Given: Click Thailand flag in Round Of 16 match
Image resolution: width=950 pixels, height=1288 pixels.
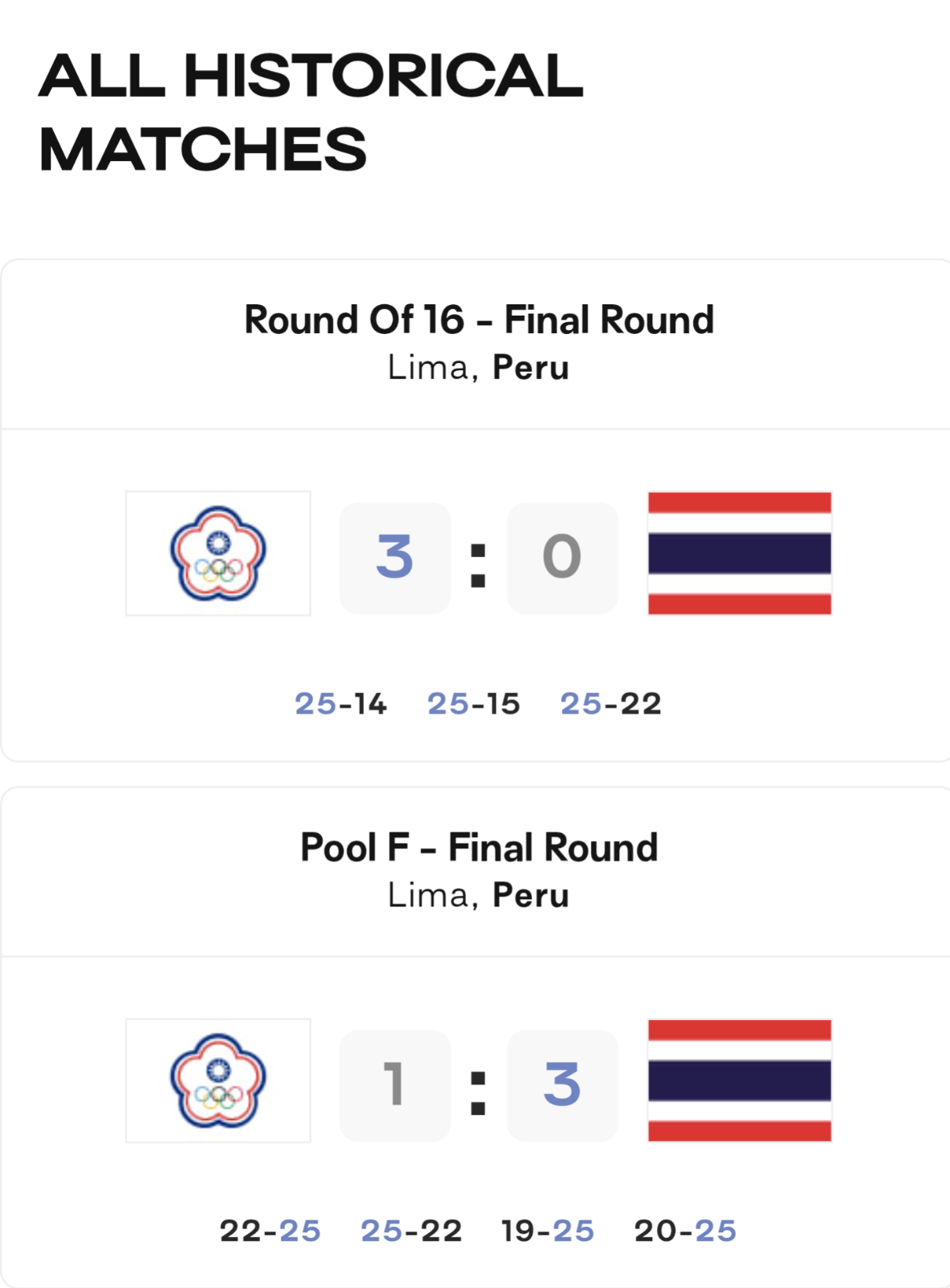Looking at the screenshot, I should click(740, 554).
